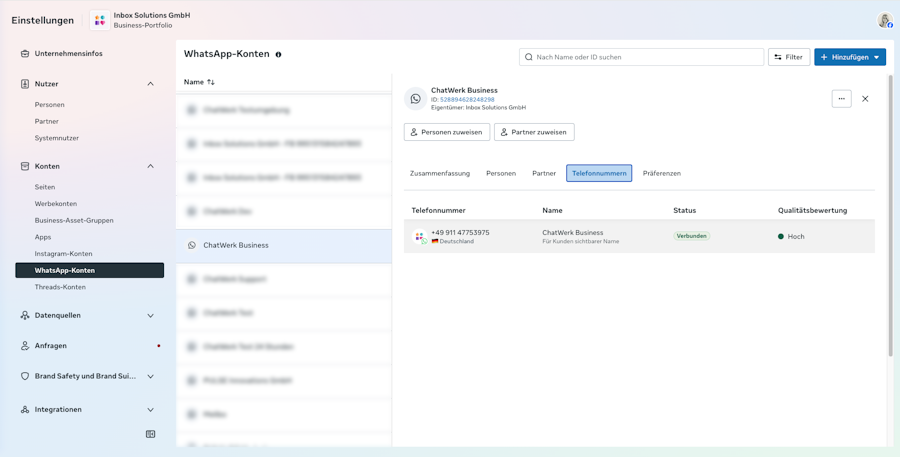Click Personen zuweisen button
900x457 pixels.
(x=447, y=132)
